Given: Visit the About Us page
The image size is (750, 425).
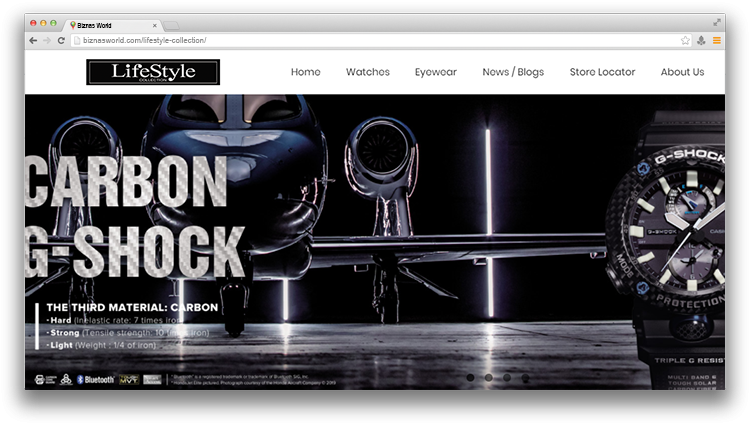Looking at the screenshot, I should 682,72.
